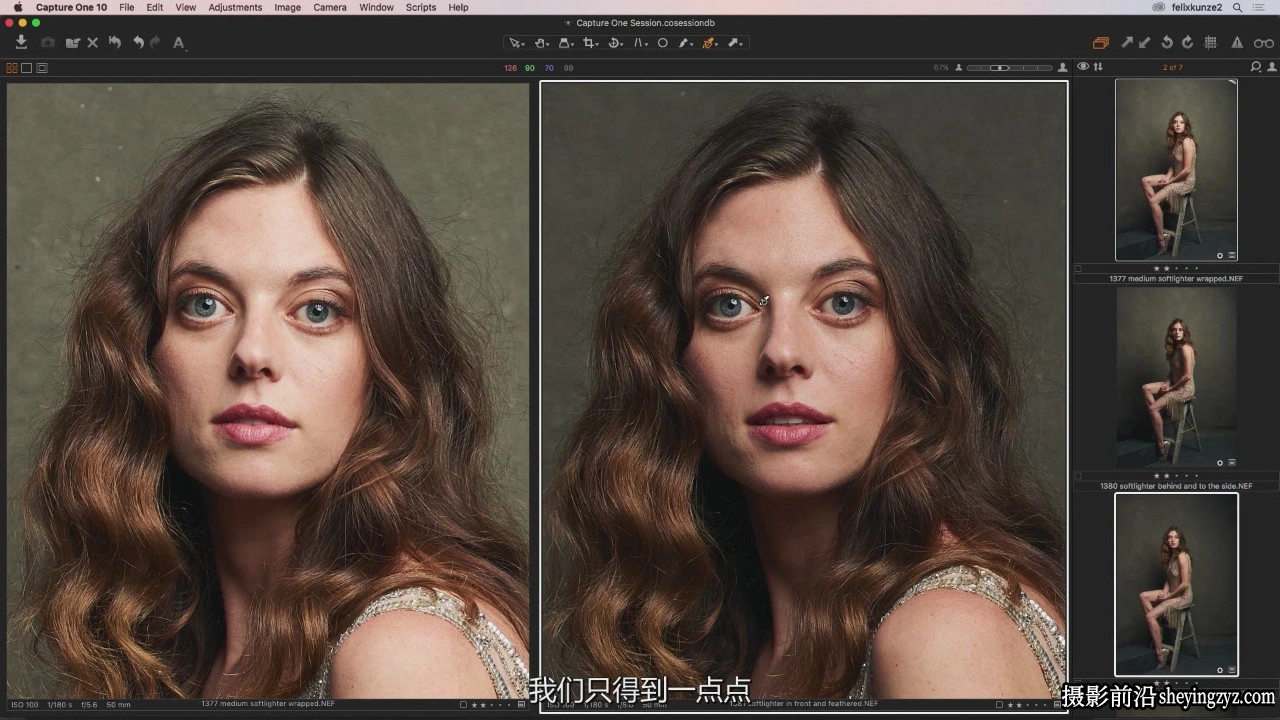Screen dimensions: 1280x720
Task: Click filename '1380 softlighter behind and to the side.NEF'
Action: pos(1176,486)
